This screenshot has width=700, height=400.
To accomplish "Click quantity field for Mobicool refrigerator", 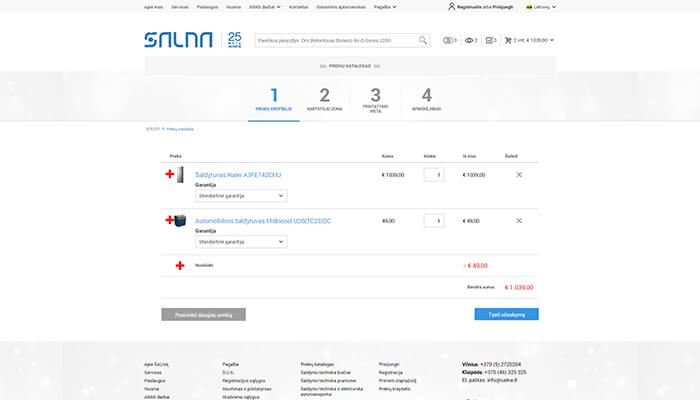I will (x=434, y=221).
